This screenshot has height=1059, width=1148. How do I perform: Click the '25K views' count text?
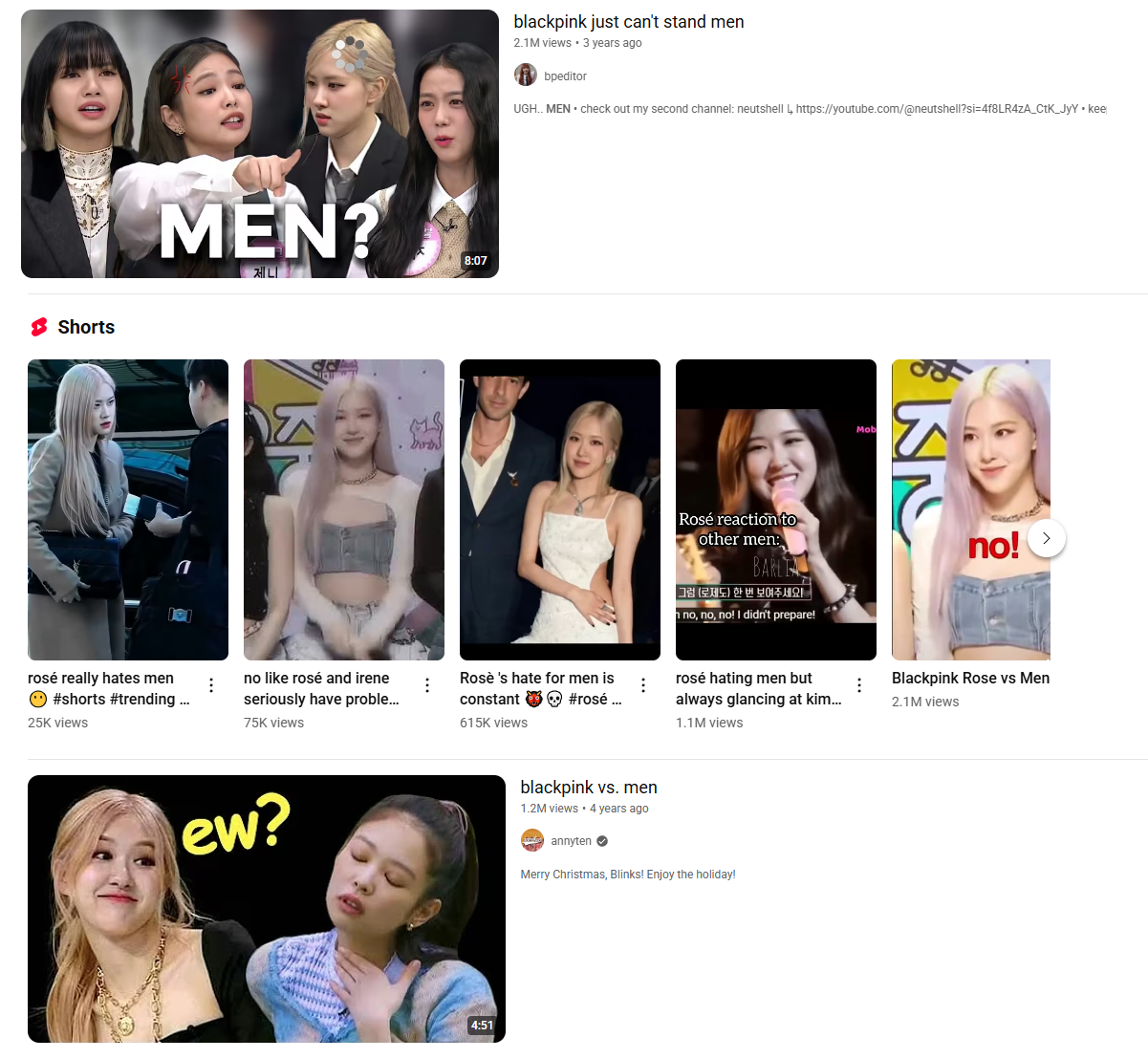click(57, 723)
